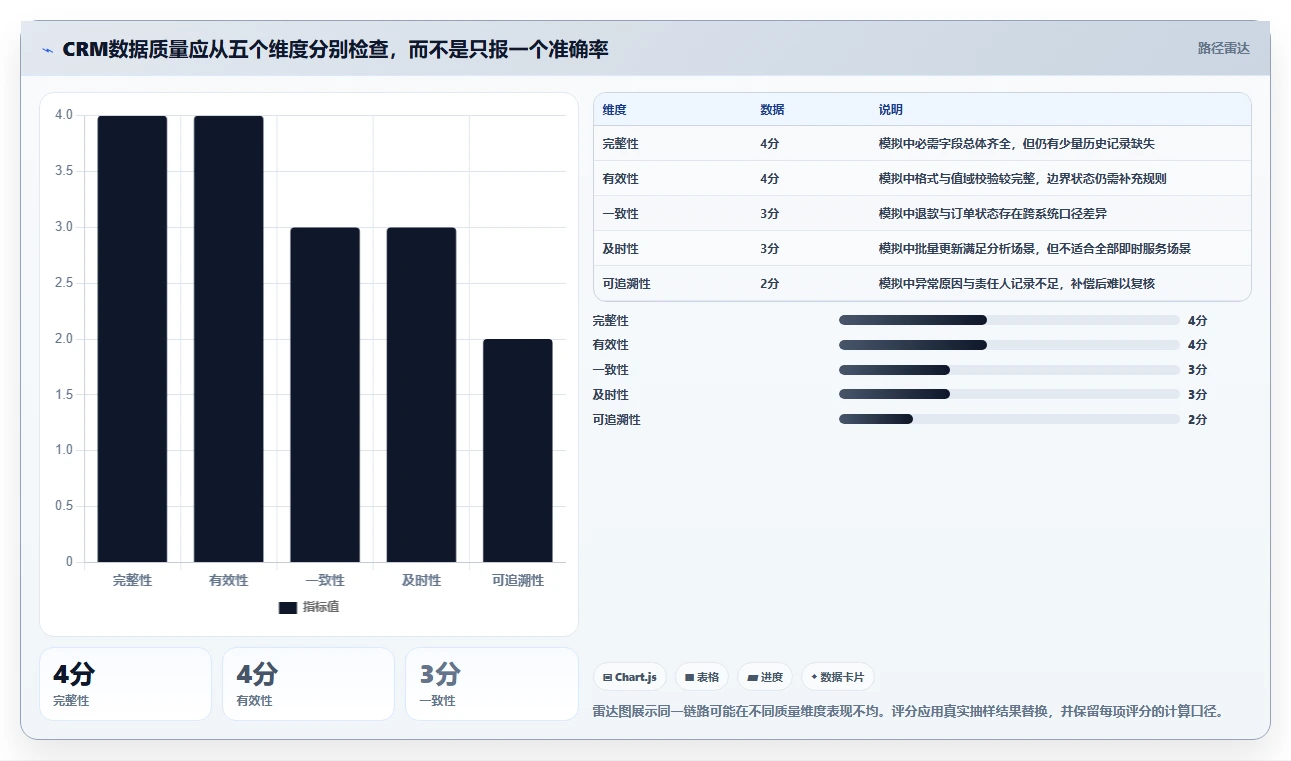This screenshot has width=1291, height=761.
Task: Click the 可追溯性 x-axis label
Action: (x=518, y=580)
